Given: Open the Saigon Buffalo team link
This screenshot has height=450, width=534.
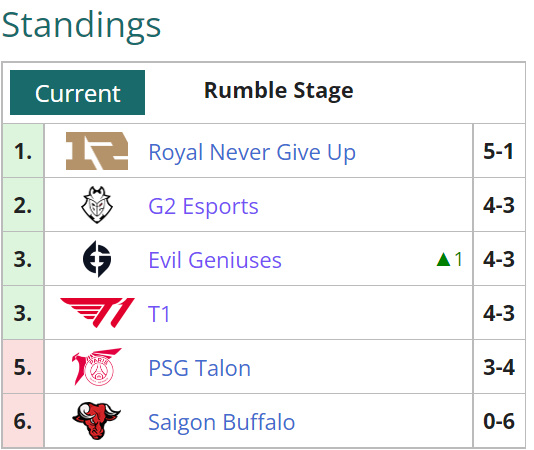Looking at the screenshot, I should [x=222, y=422].
